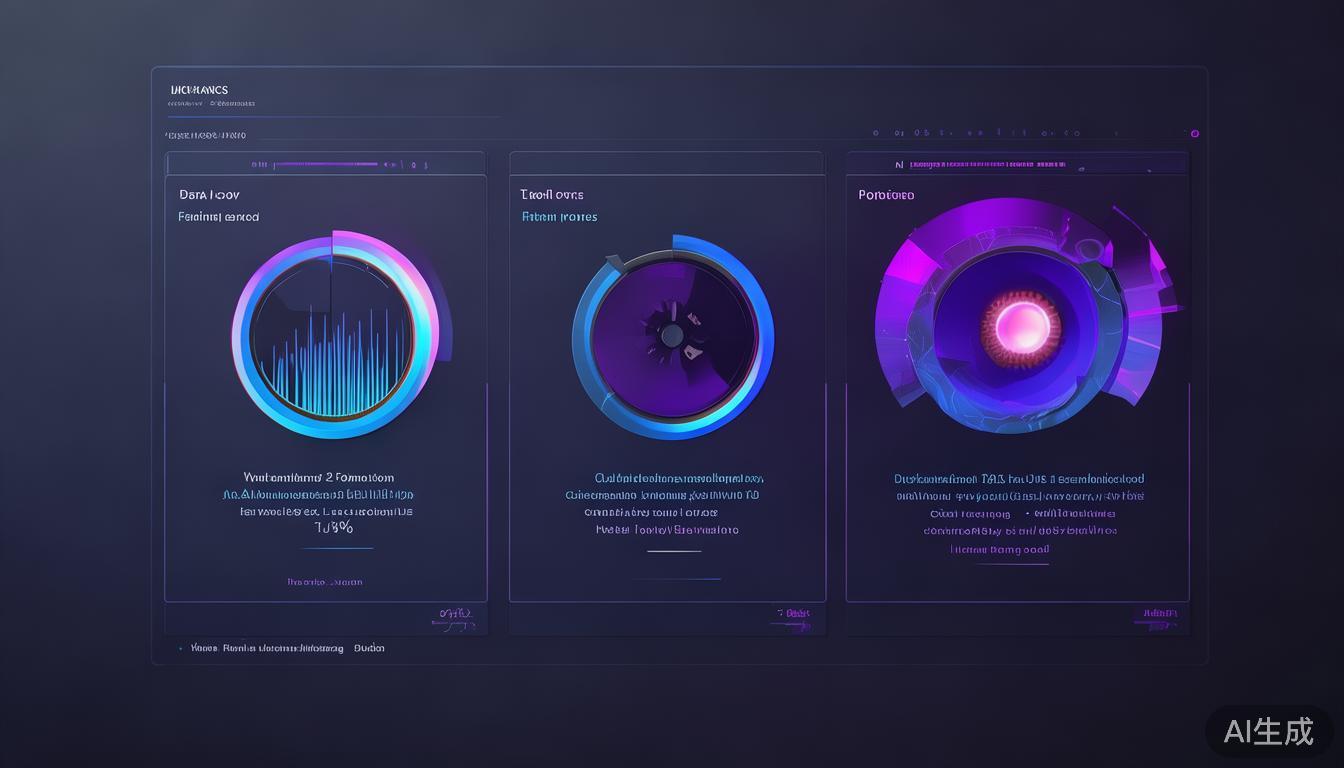The image size is (1344, 768).
Task: Click the status text at the bottom-left of the panel
Action: coord(288,648)
